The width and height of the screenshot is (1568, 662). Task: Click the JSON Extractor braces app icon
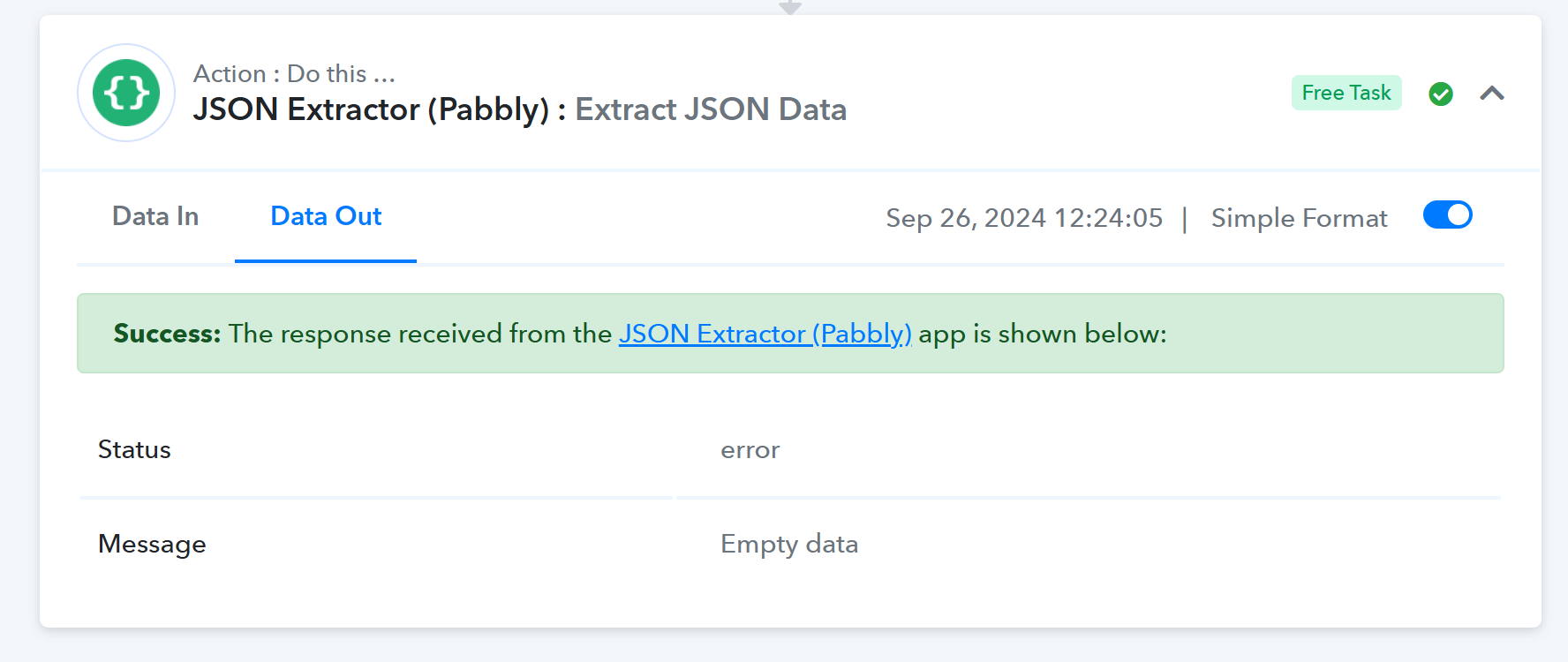[126, 93]
